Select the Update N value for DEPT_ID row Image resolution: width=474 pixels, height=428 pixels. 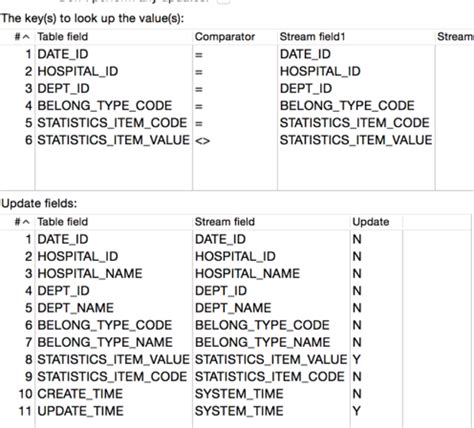click(x=357, y=291)
